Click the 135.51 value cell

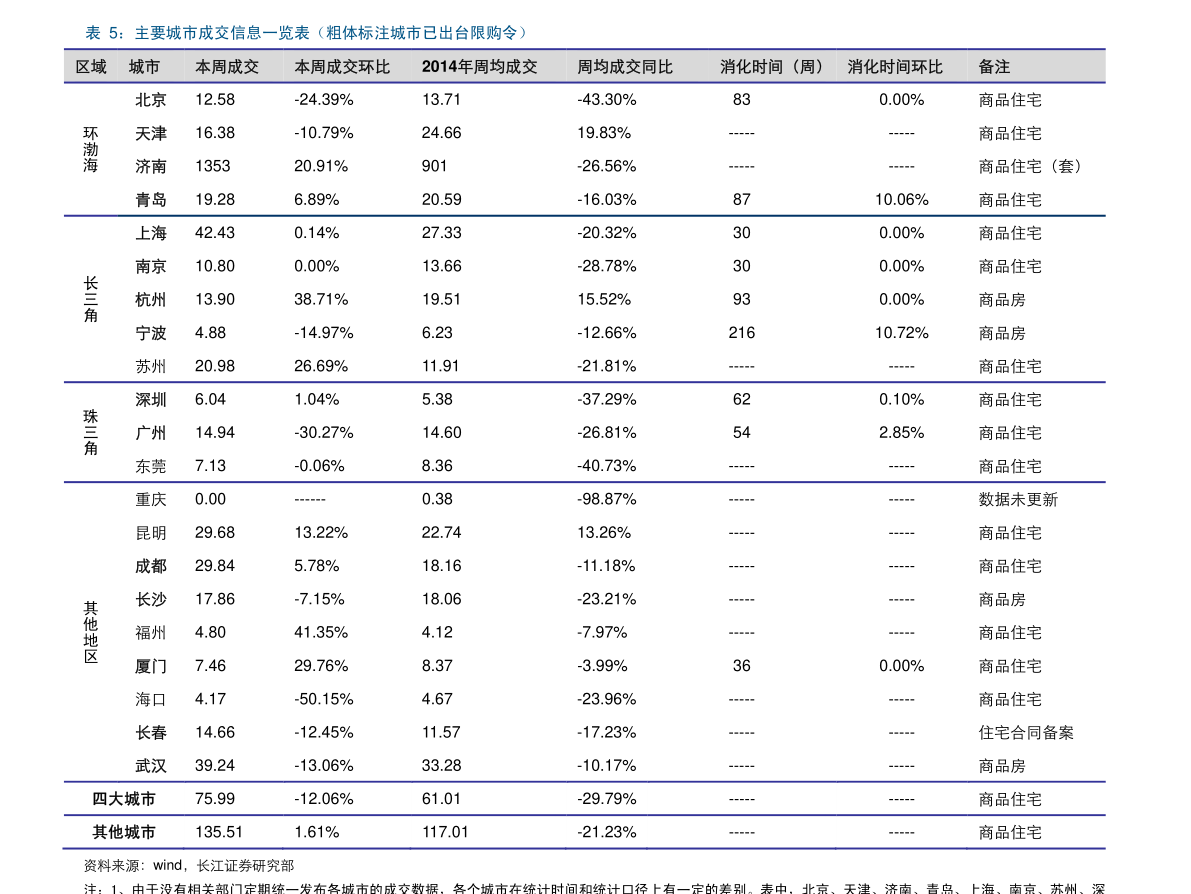219,832
